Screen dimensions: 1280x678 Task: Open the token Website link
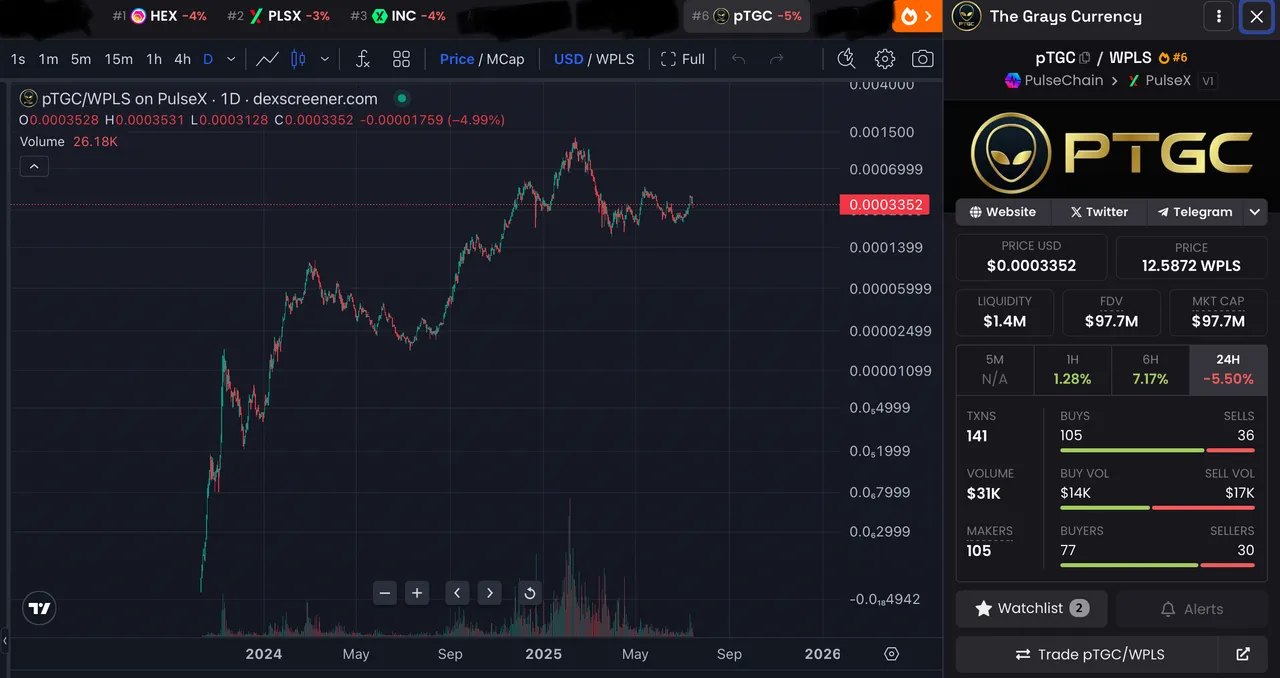point(1003,212)
